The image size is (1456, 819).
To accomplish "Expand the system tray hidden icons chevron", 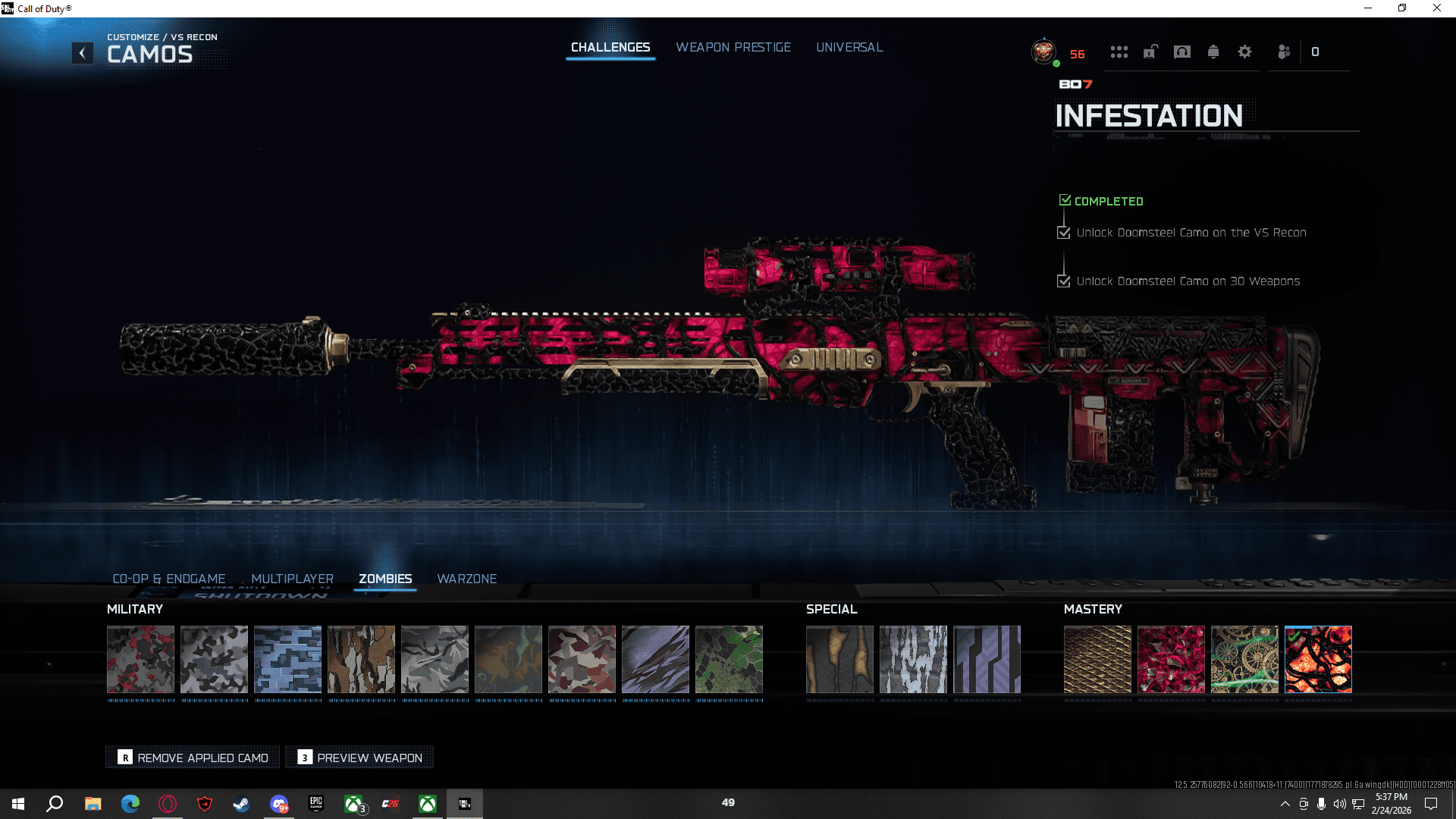I will click(x=1285, y=804).
